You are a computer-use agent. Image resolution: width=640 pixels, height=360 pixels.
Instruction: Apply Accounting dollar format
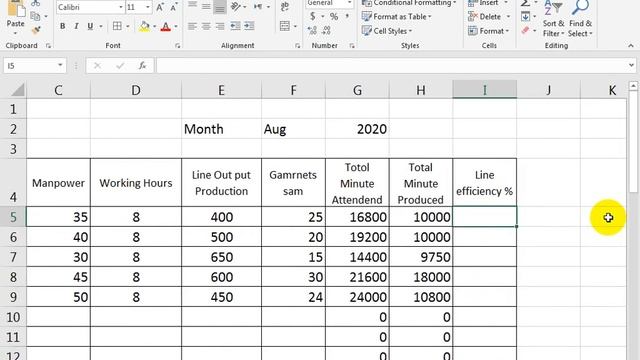pos(313,17)
